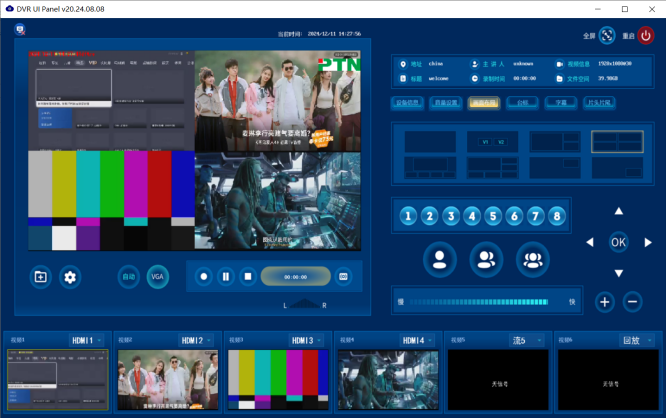
Task: Select camera preset number 4
Action: pyautogui.click(x=472, y=216)
